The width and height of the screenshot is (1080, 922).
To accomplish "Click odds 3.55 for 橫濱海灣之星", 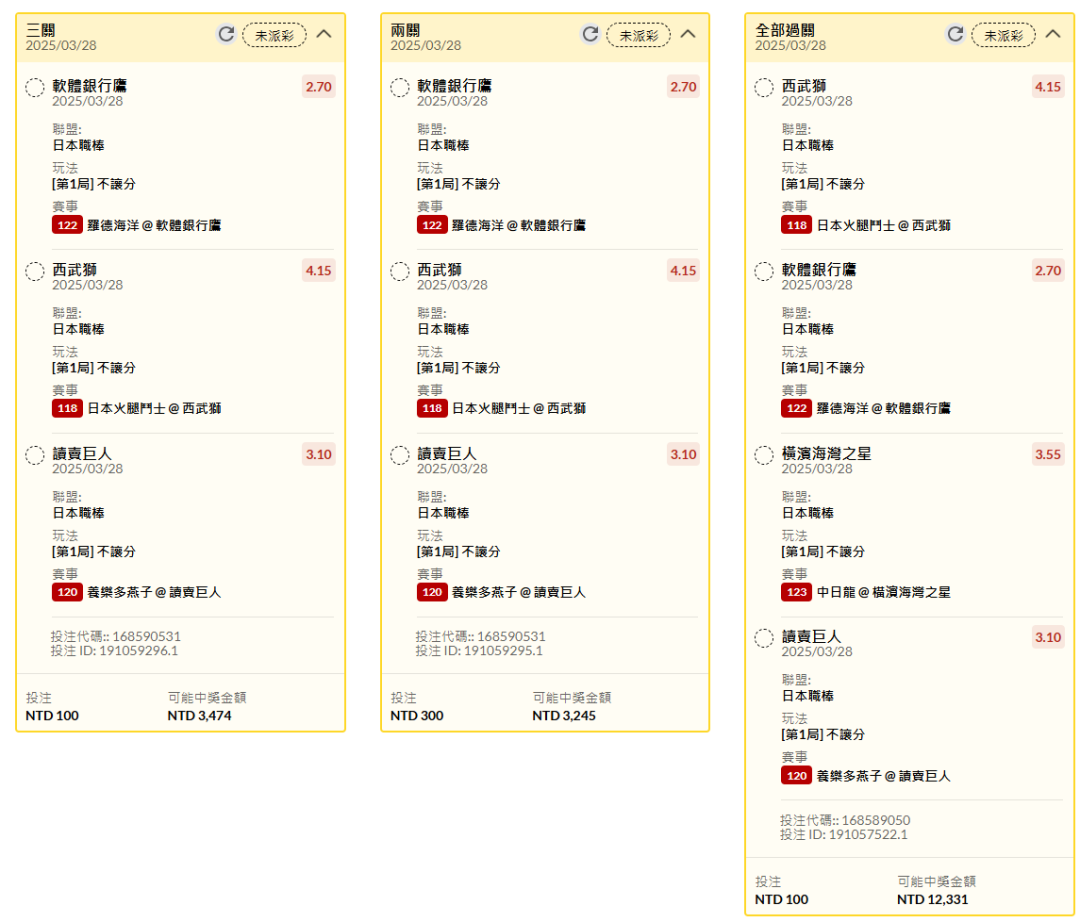I will (1048, 454).
